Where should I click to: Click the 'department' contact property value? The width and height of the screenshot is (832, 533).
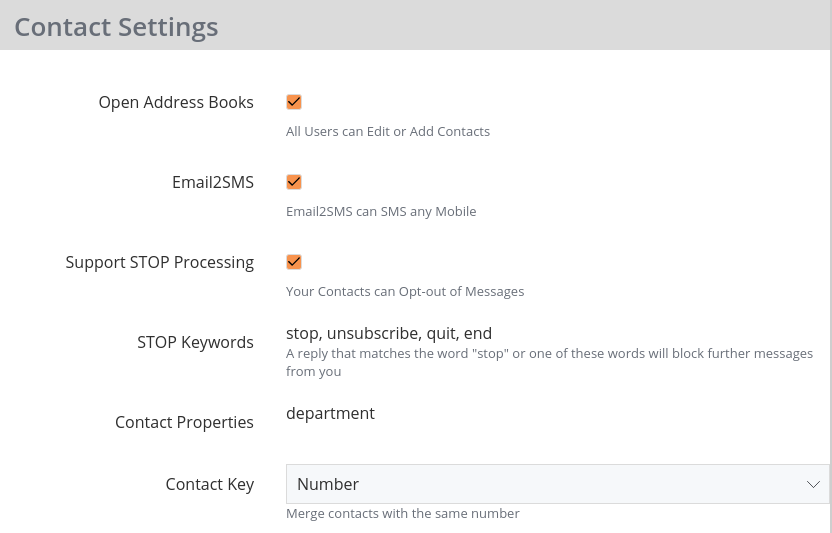pos(330,413)
